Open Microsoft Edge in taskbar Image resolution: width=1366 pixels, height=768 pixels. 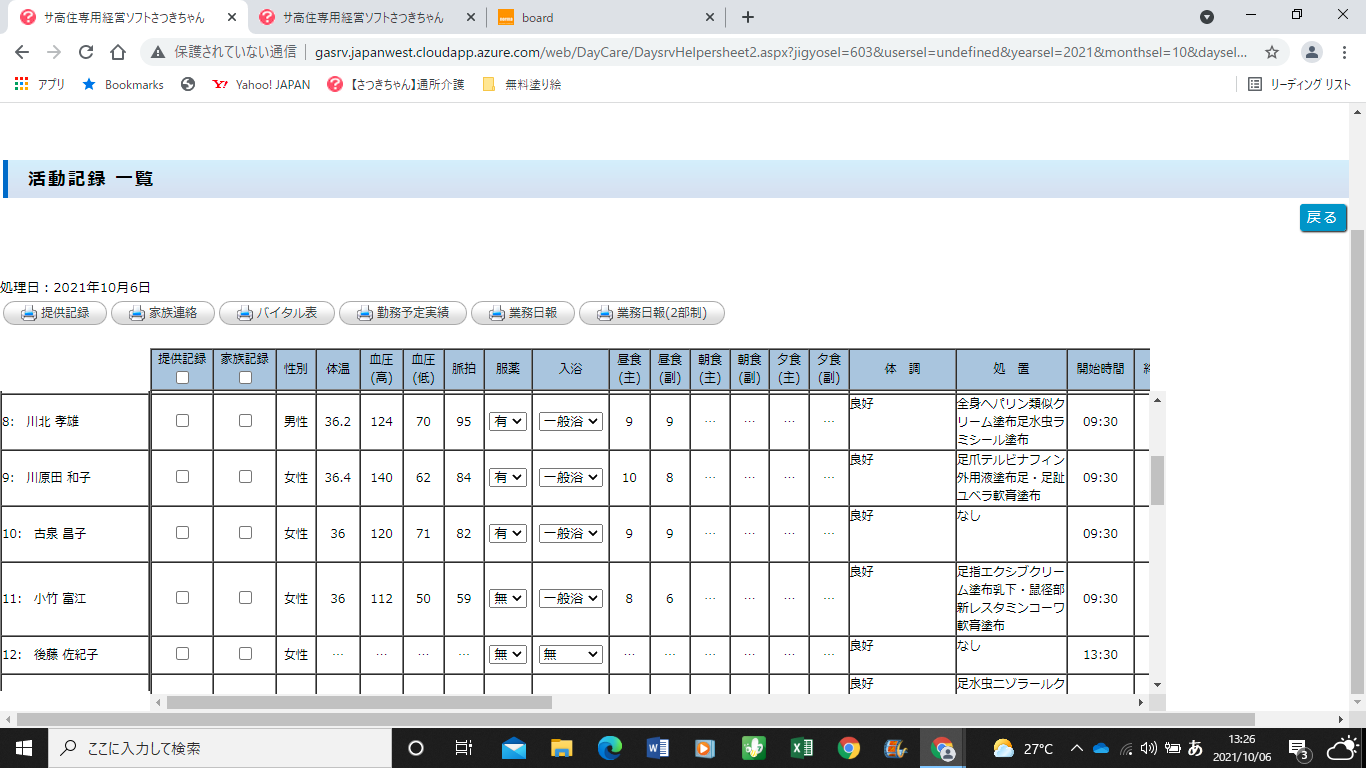pos(609,748)
